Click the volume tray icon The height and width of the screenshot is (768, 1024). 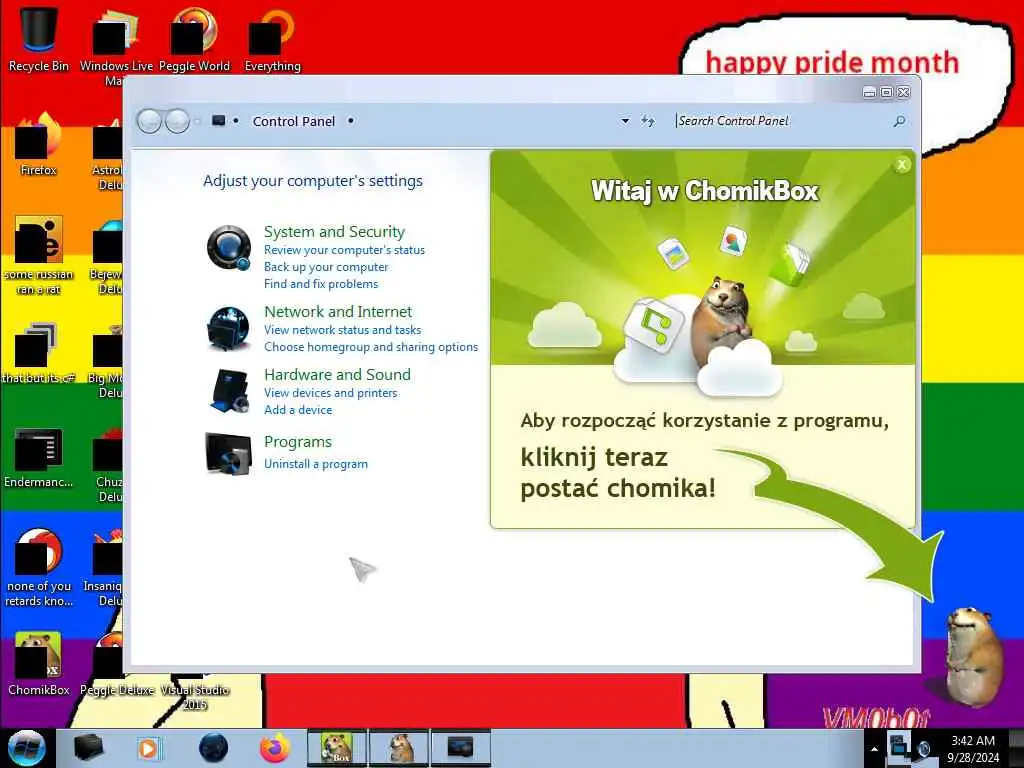click(924, 749)
